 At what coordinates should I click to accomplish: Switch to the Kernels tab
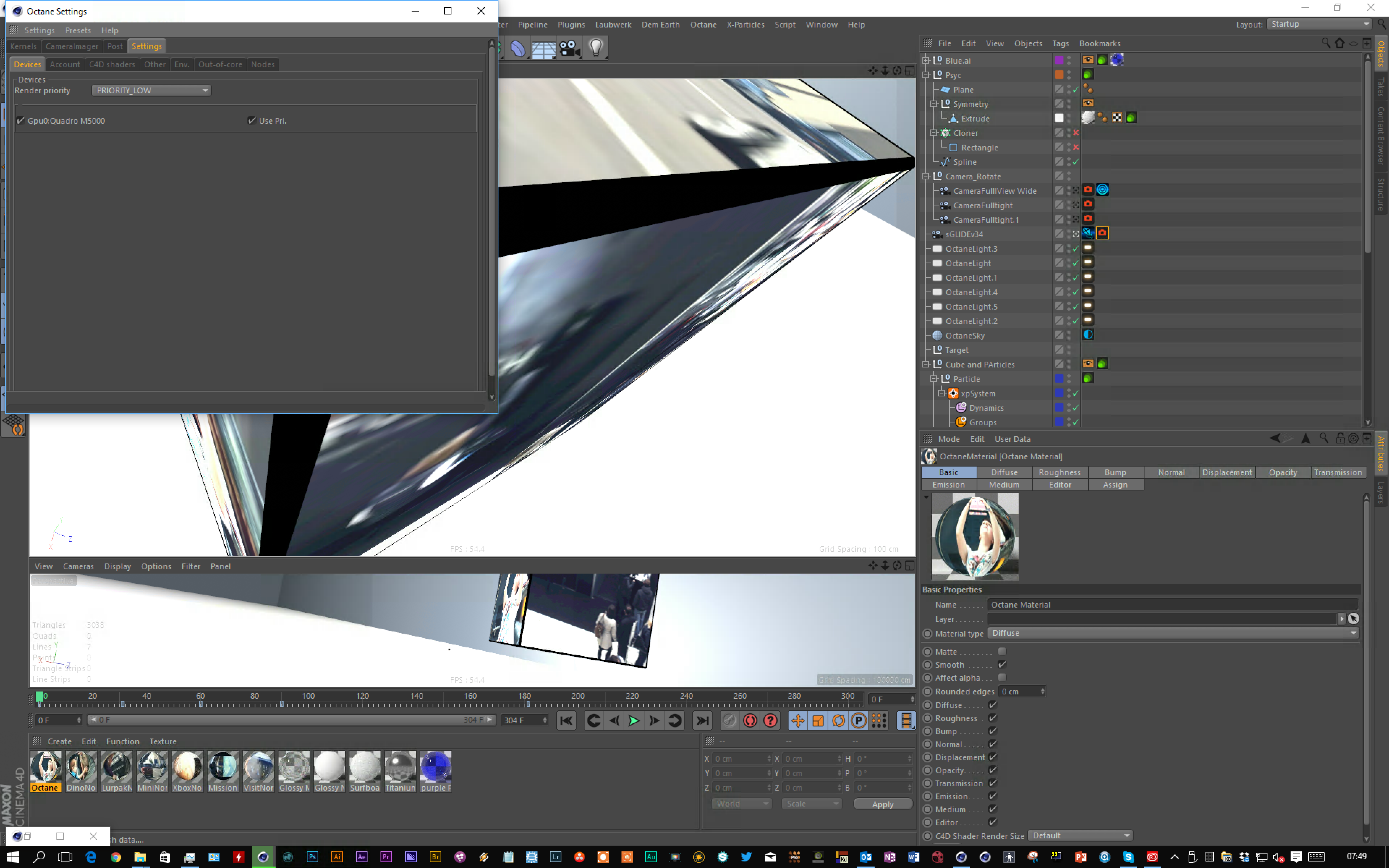[x=24, y=47]
